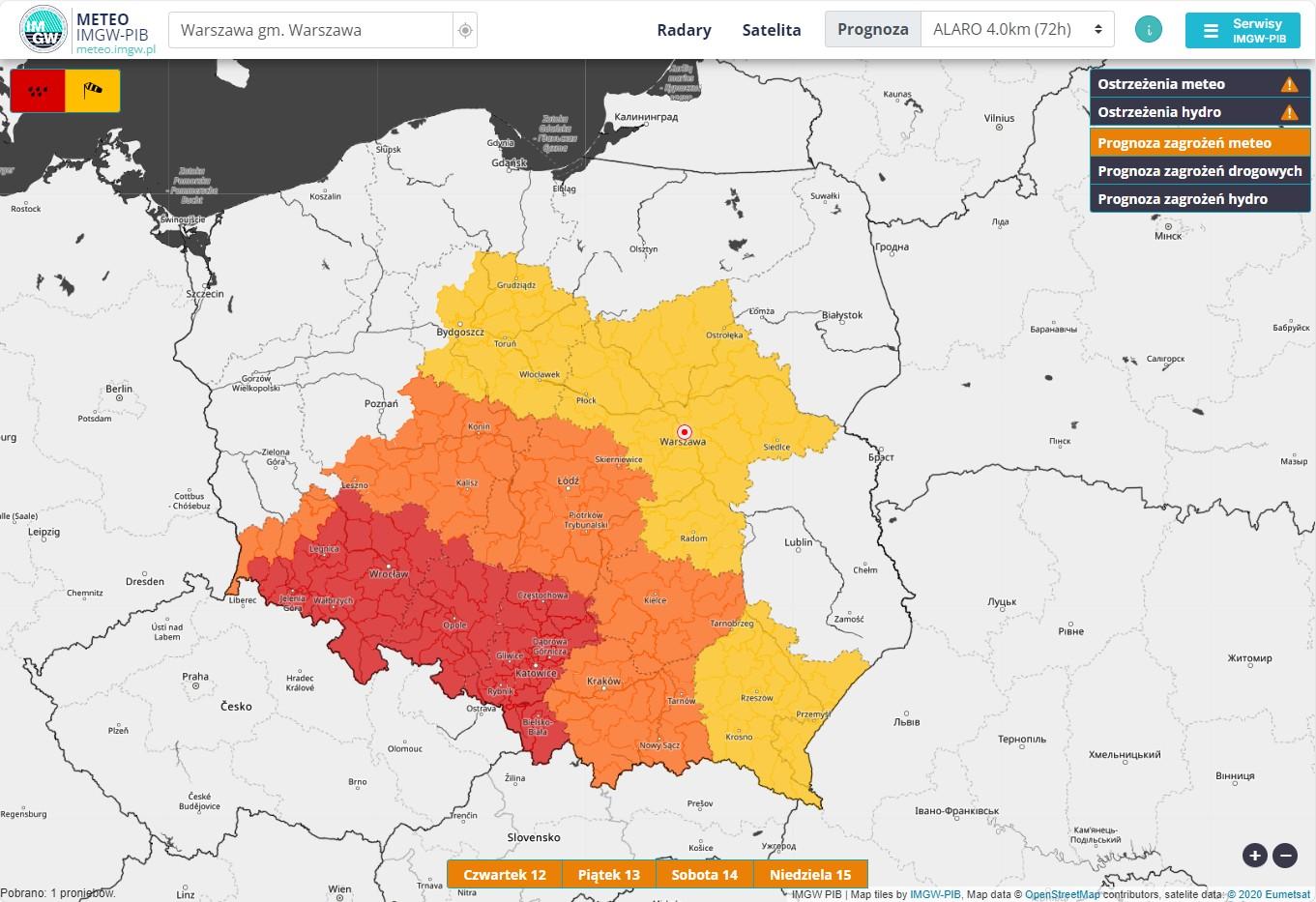Toggle Ostrzeżenia meteo warnings layer
Screen dimensions: 1316x902
pos(1199,84)
